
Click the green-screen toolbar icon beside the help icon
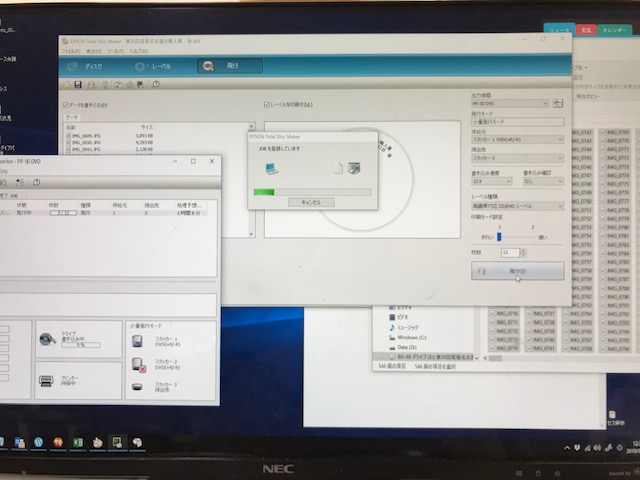[140, 84]
